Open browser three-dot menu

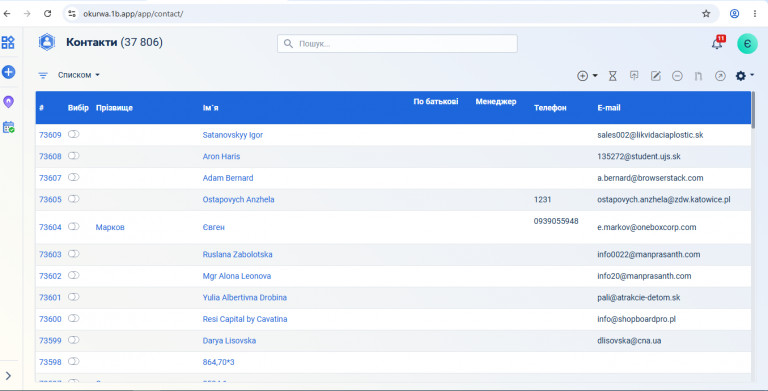tap(755, 14)
